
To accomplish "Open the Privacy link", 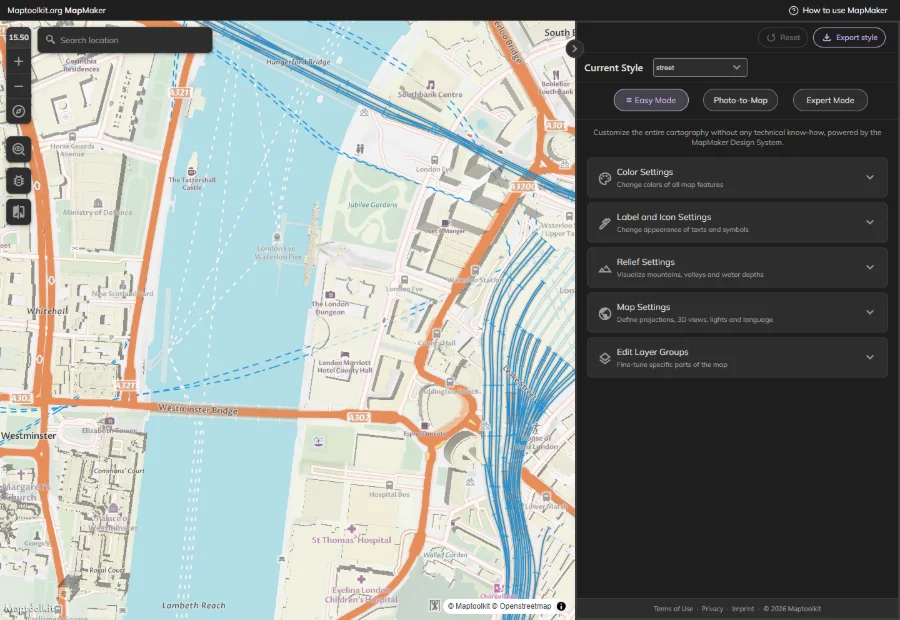I will click(x=712, y=609).
